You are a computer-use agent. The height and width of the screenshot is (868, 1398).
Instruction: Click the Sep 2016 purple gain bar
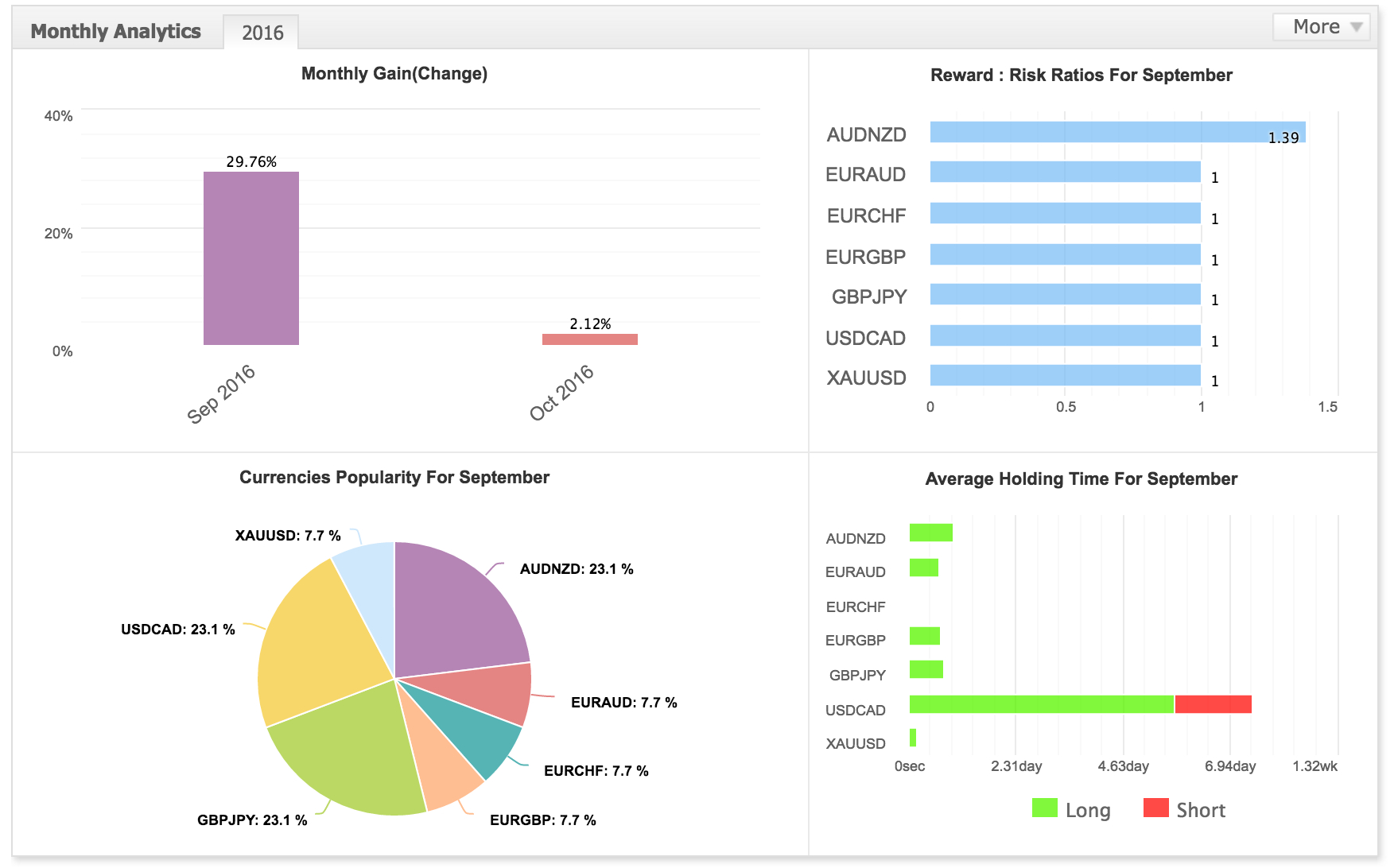click(x=251, y=258)
